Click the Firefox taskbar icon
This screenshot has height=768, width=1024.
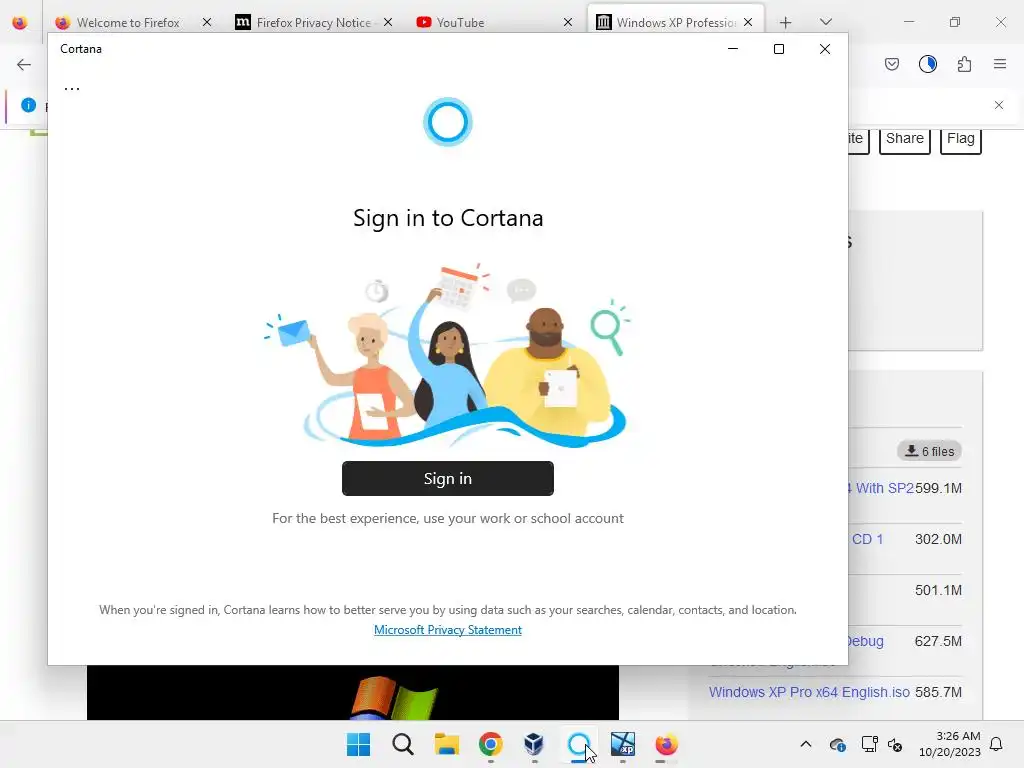point(666,744)
